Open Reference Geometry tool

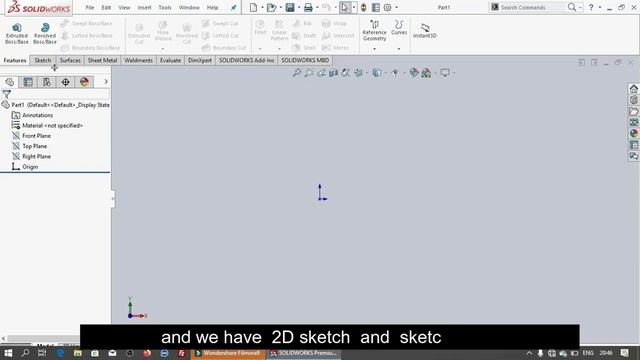coord(374,31)
